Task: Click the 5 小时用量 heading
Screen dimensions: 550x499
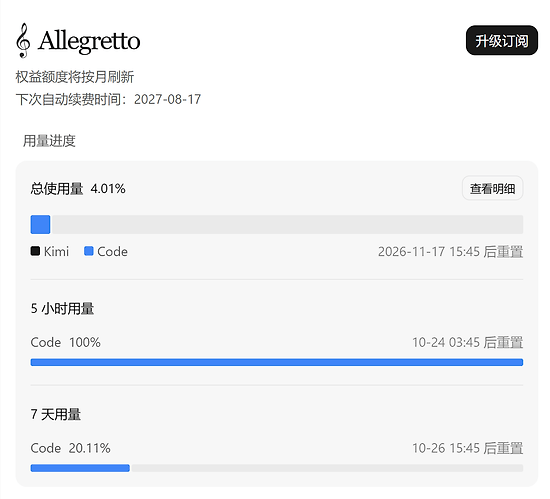Action: click(x=62, y=309)
